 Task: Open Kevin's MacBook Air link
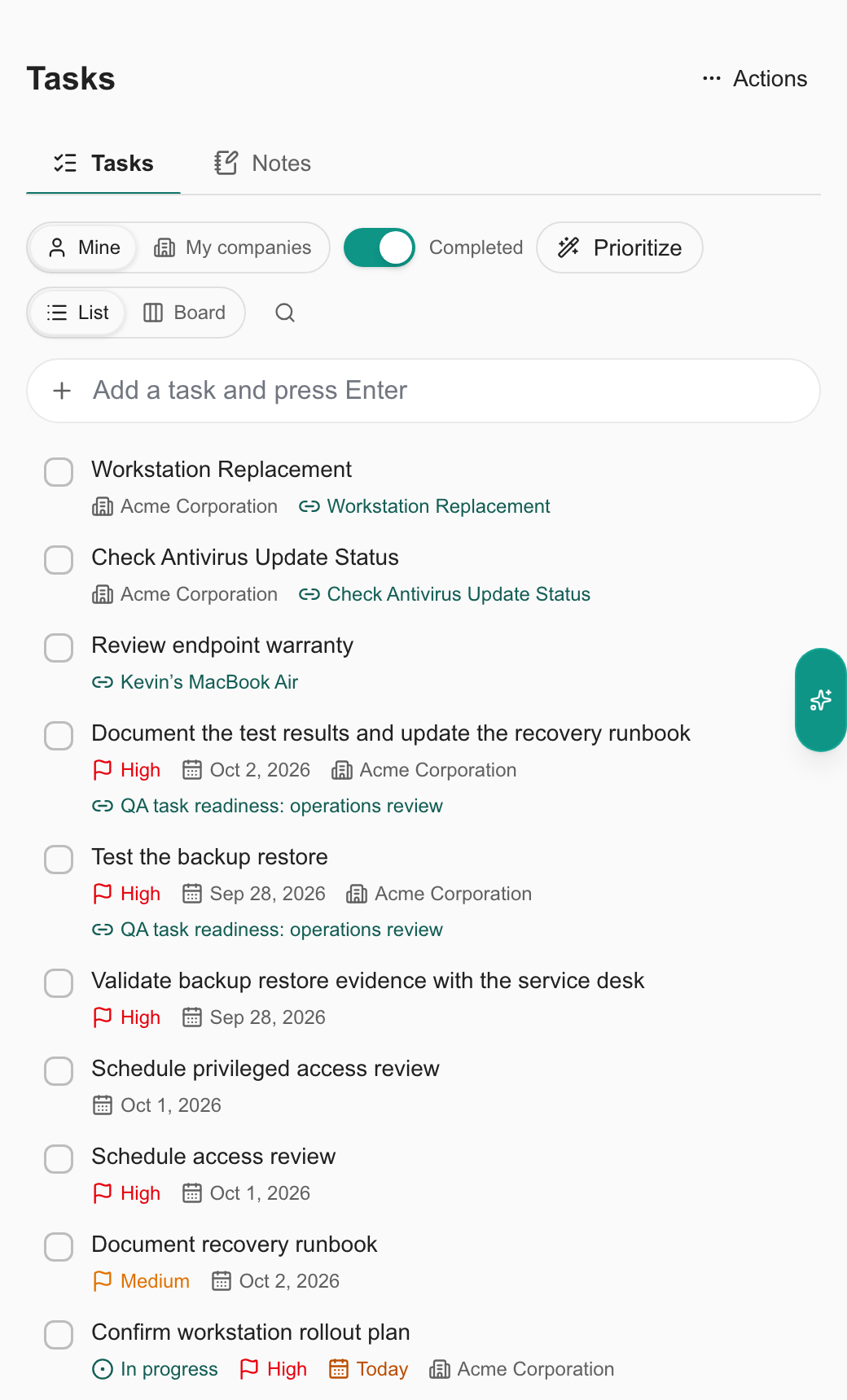click(x=195, y=682)
